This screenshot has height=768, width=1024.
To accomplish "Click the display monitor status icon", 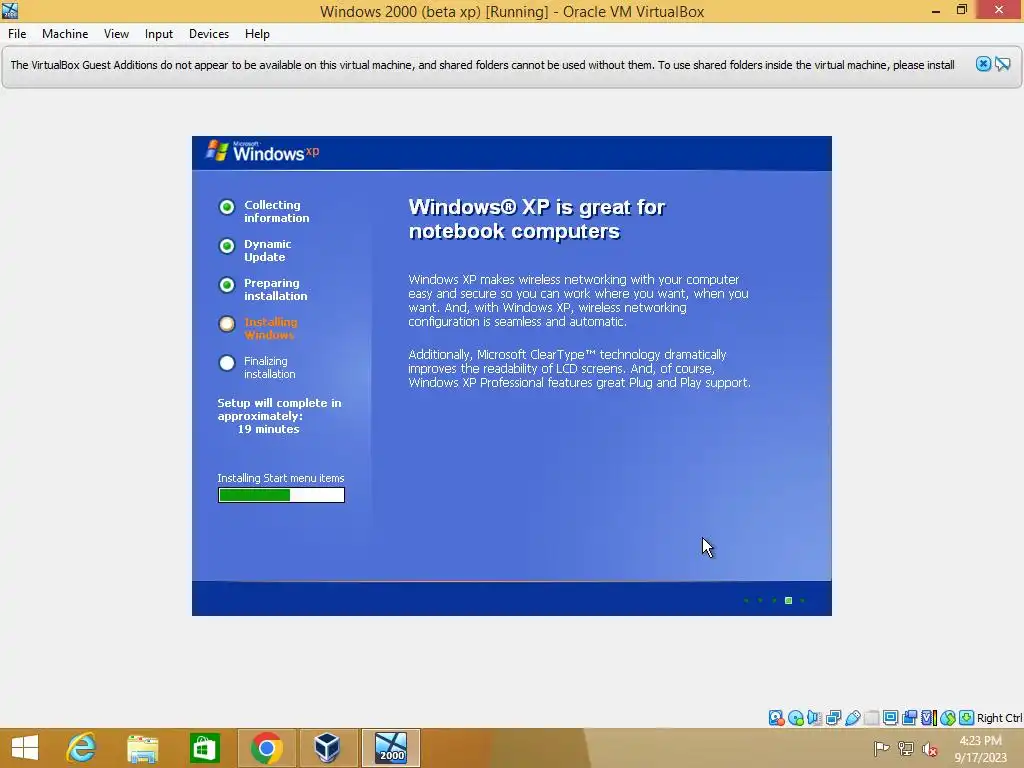I will pos(890,718).
